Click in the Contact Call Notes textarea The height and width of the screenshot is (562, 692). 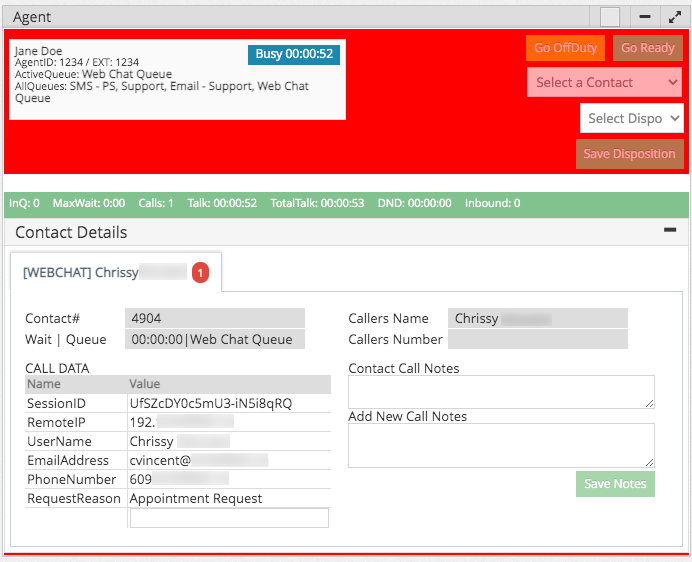pos(501,392)
